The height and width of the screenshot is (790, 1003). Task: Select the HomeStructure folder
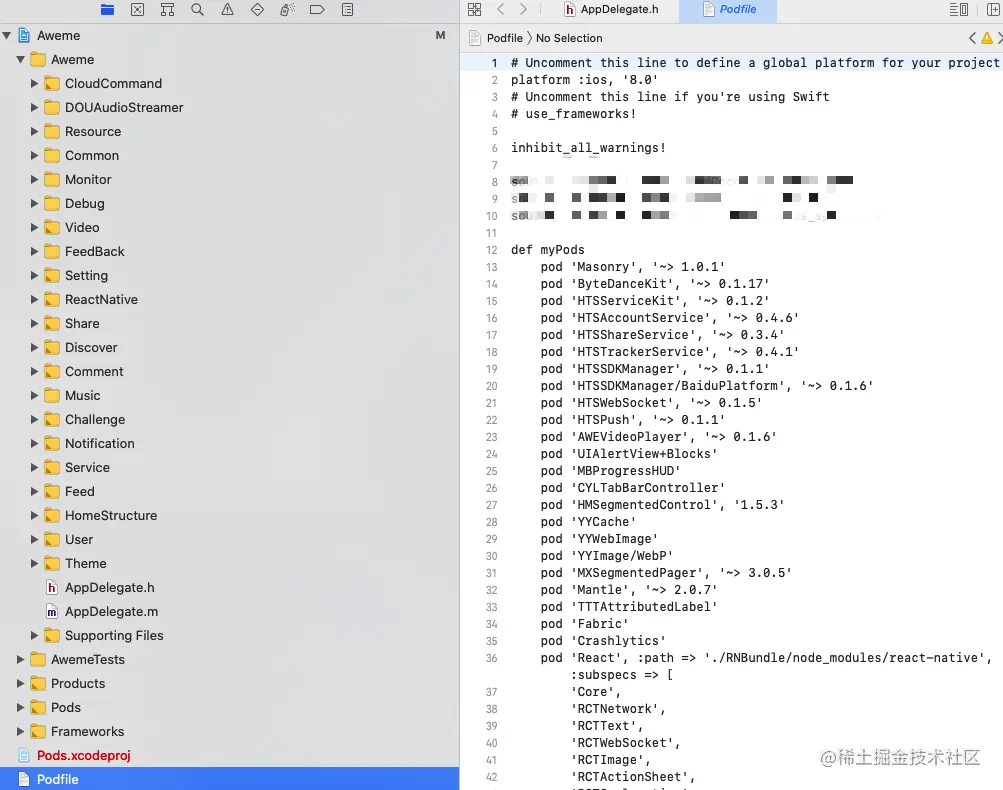pos(111,516)
